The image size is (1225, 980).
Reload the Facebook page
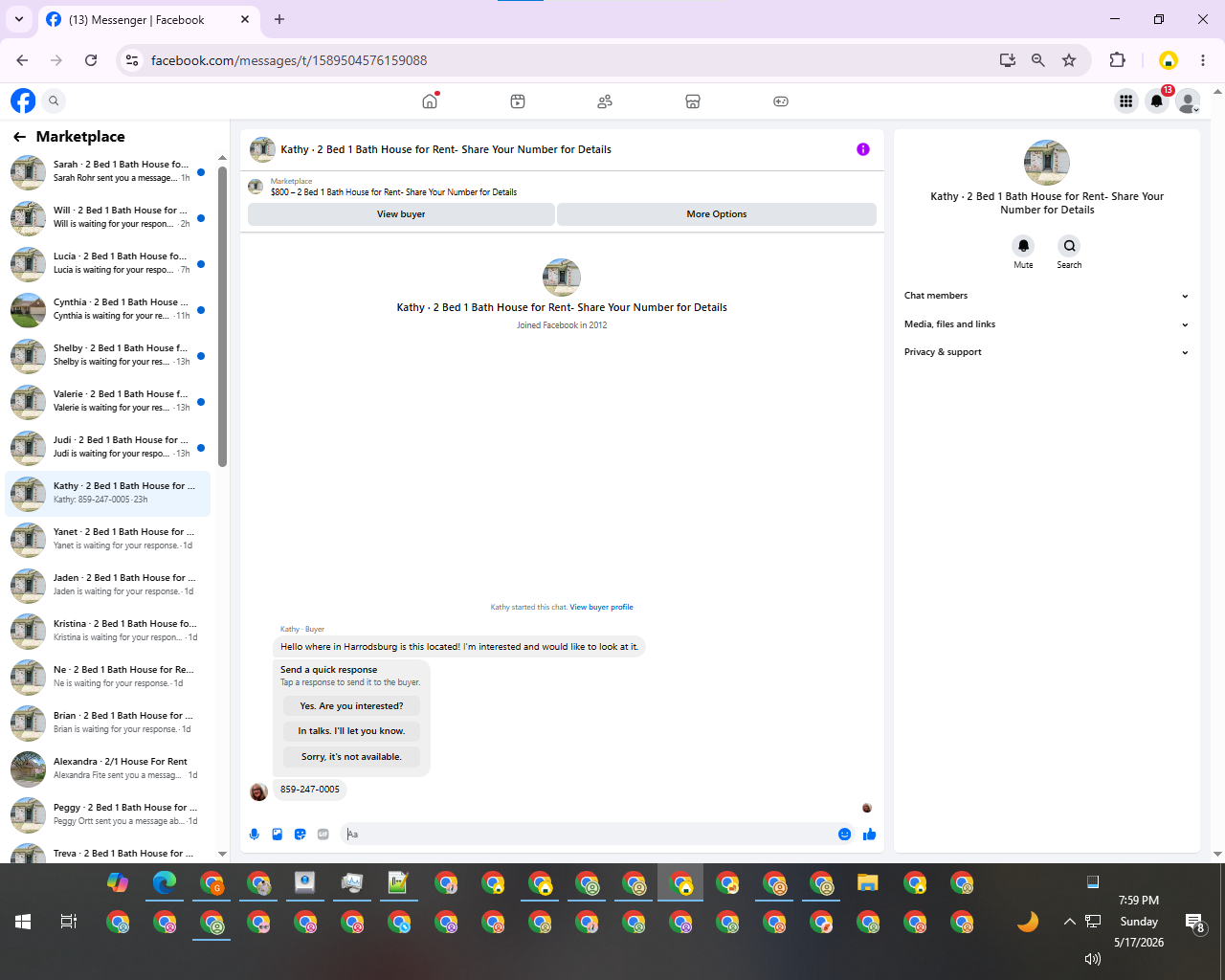(91, 60)
